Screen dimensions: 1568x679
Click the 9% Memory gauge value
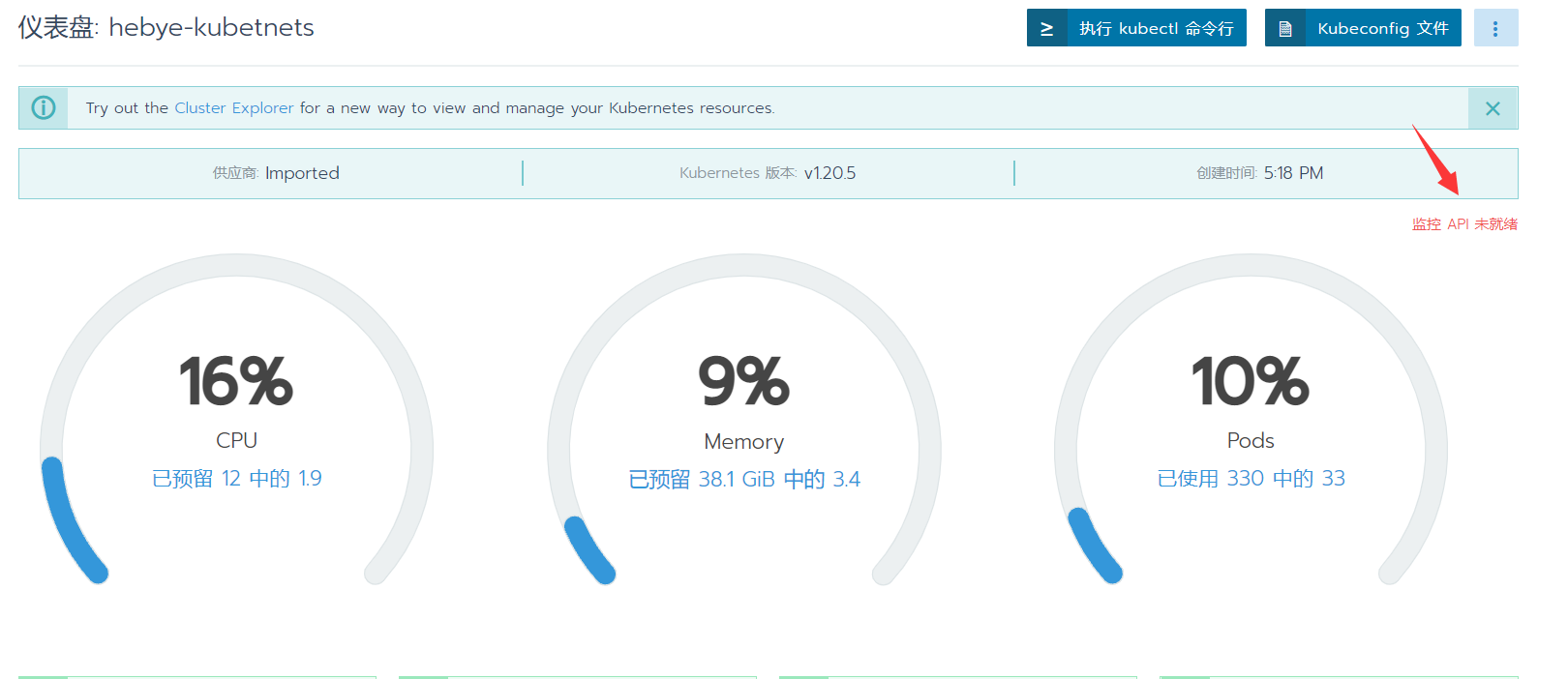[x=743, y=381]
